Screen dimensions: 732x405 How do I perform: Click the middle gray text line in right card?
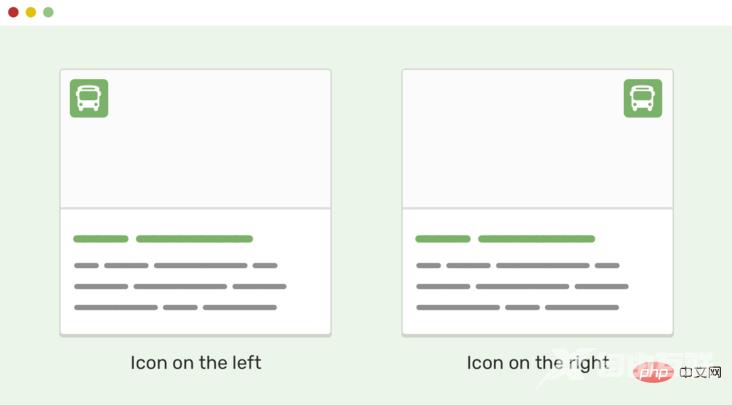coord(522,286)
